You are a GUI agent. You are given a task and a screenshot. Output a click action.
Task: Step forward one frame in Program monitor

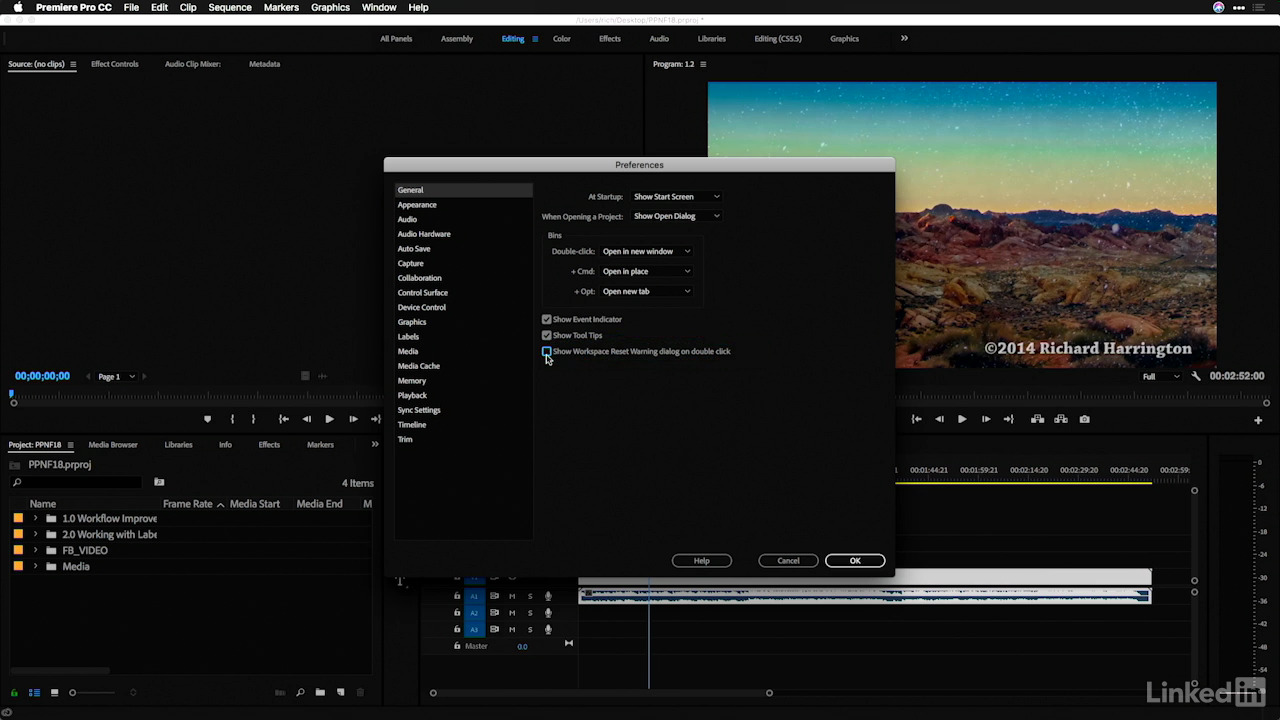coord(986,419)
